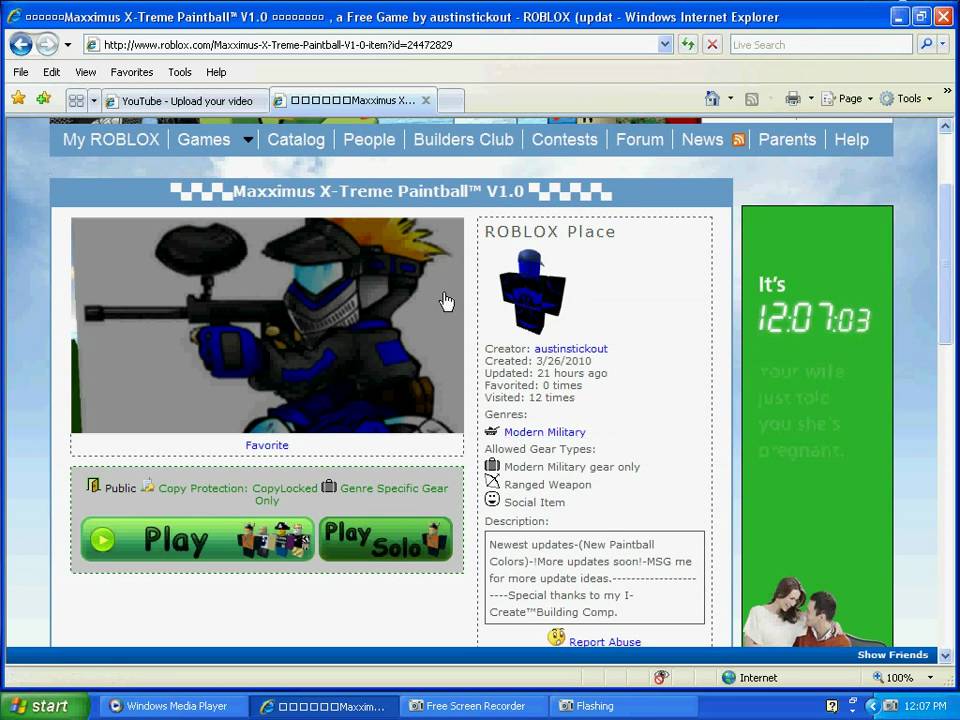Switch to YouTube - Upload your video tab
The width and height of the screenshot is (960, 720).
pos(186,101)
